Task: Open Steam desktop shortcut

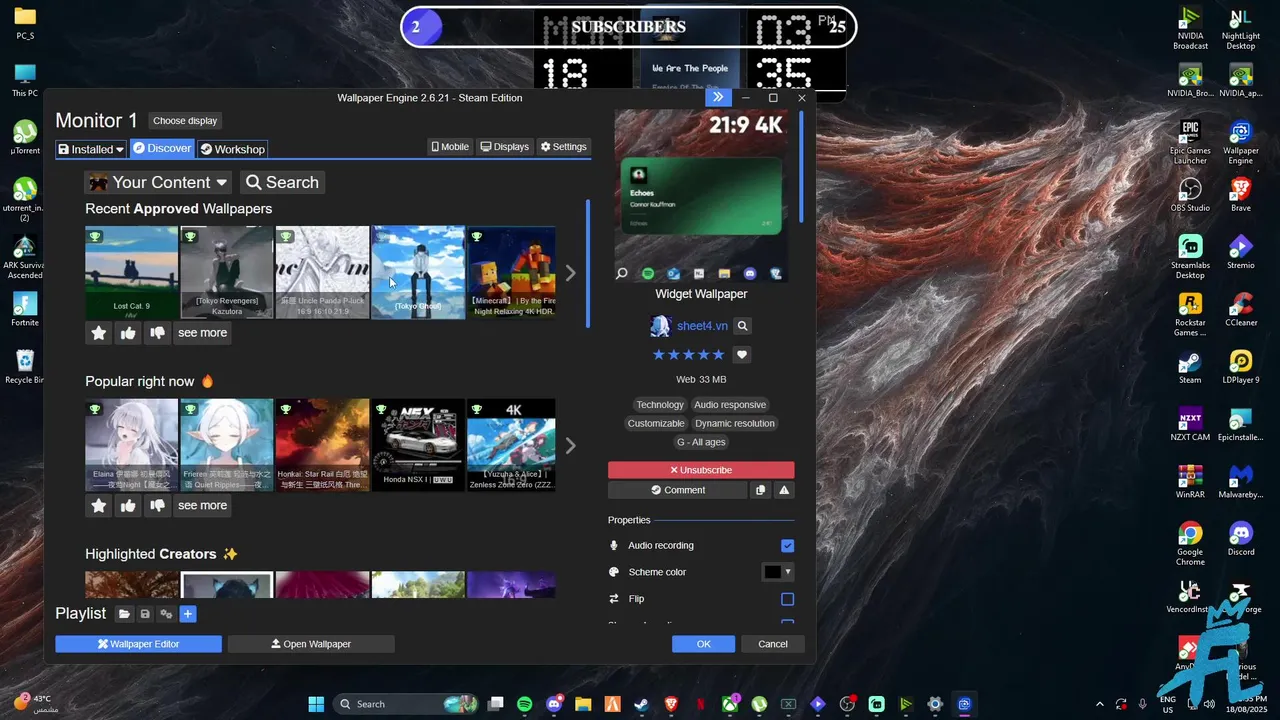Action: click(1190, 367)
